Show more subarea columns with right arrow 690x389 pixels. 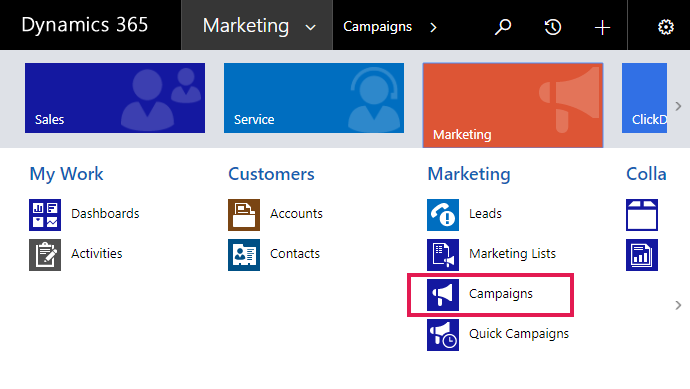click(678, 305)
